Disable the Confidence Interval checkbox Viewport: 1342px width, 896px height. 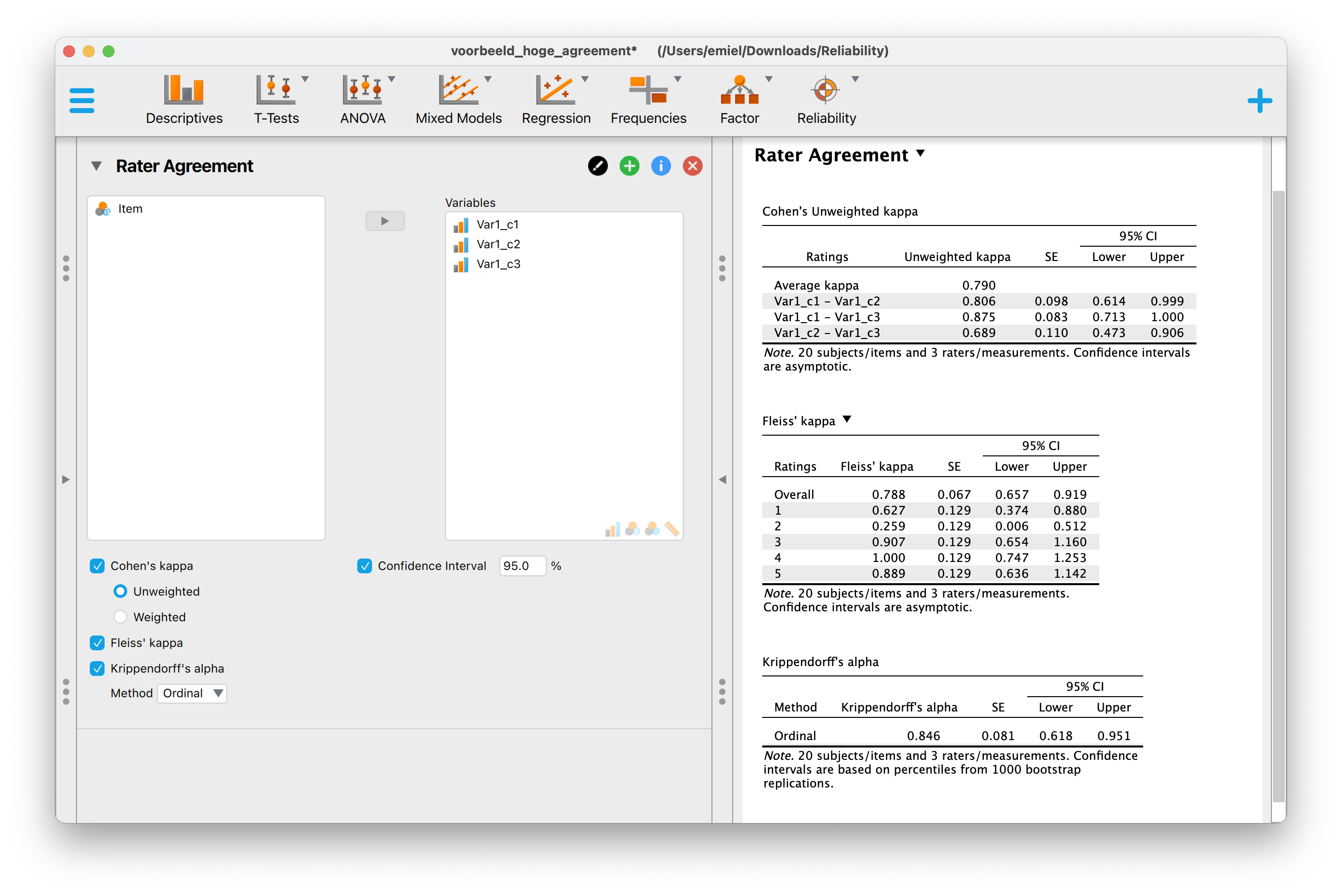[365, 566]
